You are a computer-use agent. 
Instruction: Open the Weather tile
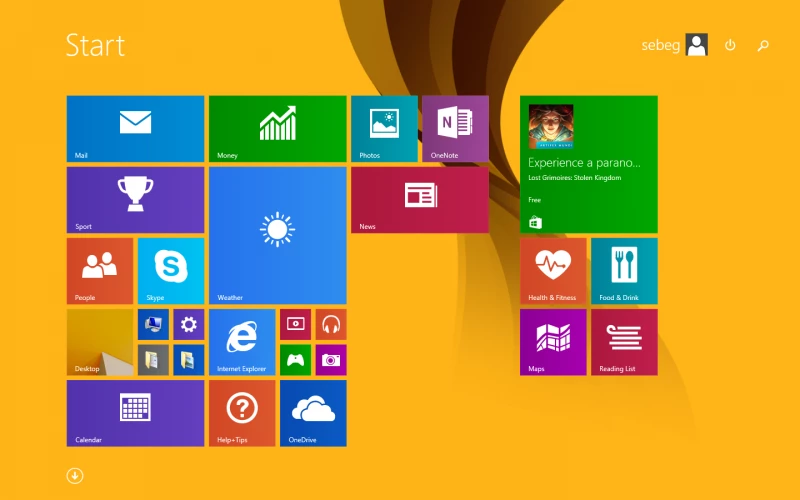(278, 235)
